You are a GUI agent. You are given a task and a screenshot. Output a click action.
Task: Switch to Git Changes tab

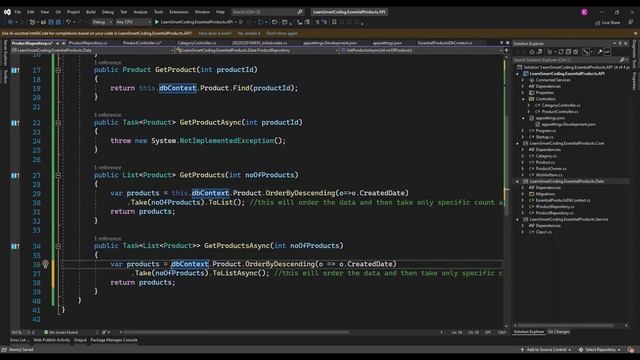pos(558,332)
